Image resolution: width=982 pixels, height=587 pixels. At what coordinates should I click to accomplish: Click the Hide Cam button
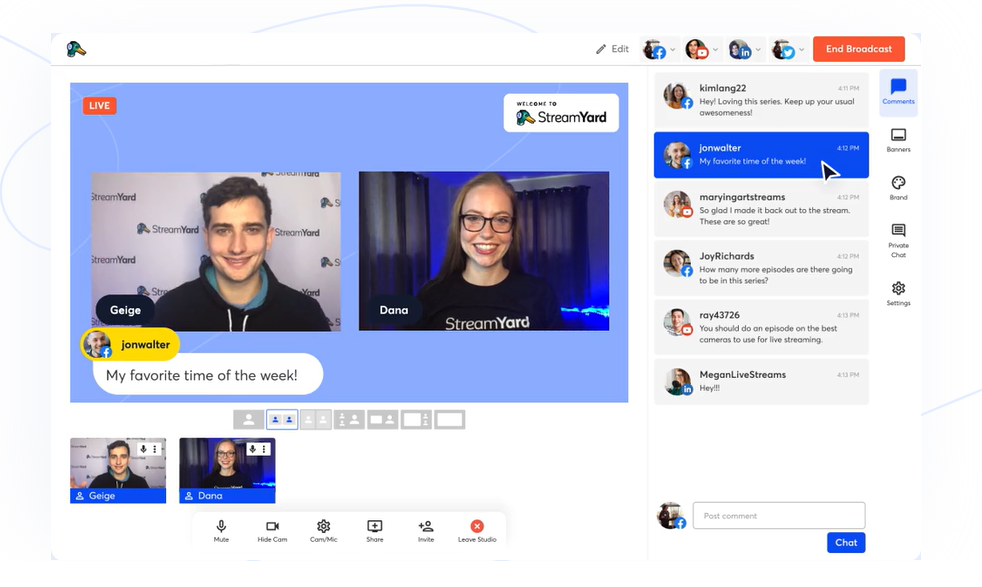click(272, 531)
